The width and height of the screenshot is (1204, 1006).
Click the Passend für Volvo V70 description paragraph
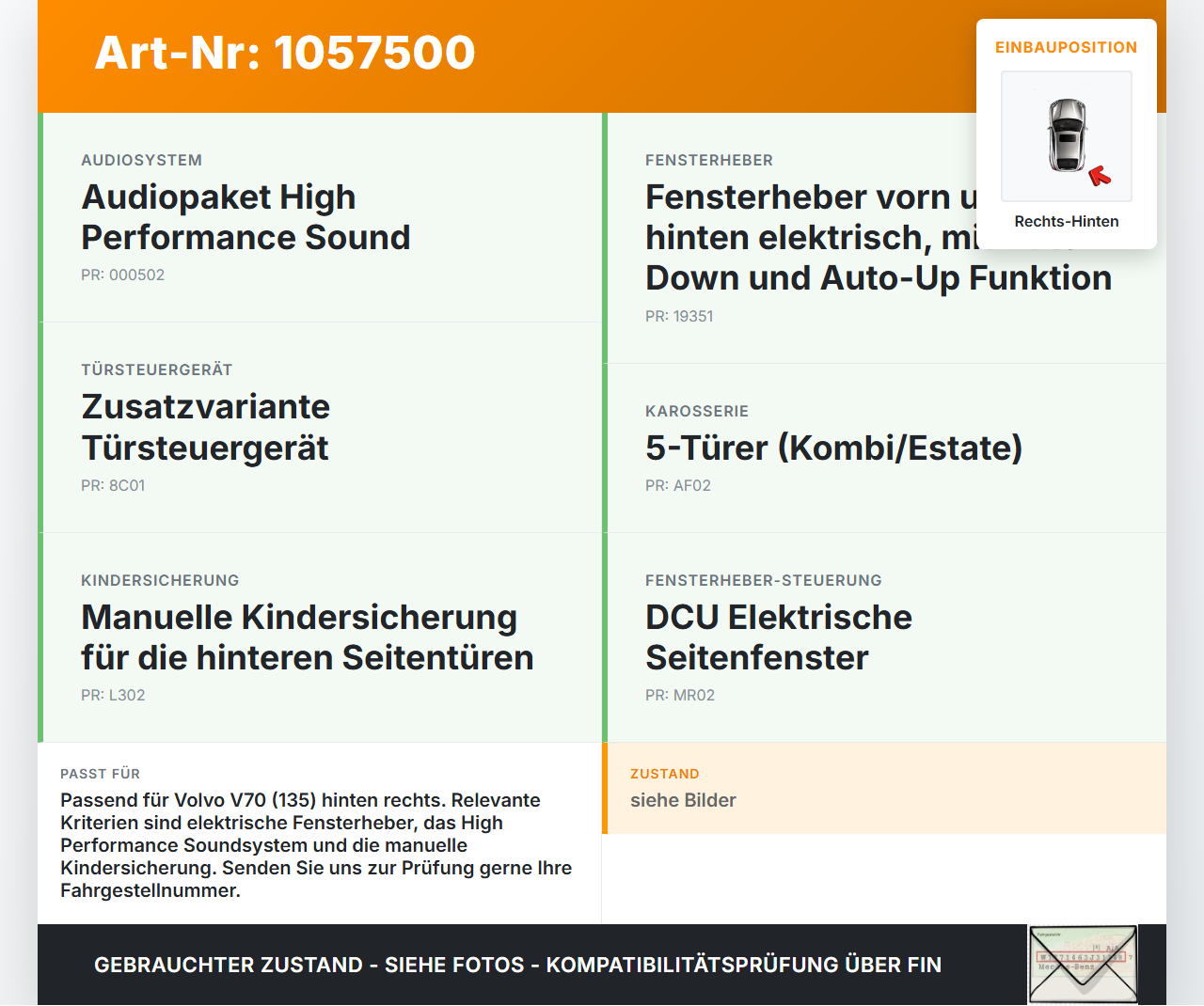[x=316, y=845]
